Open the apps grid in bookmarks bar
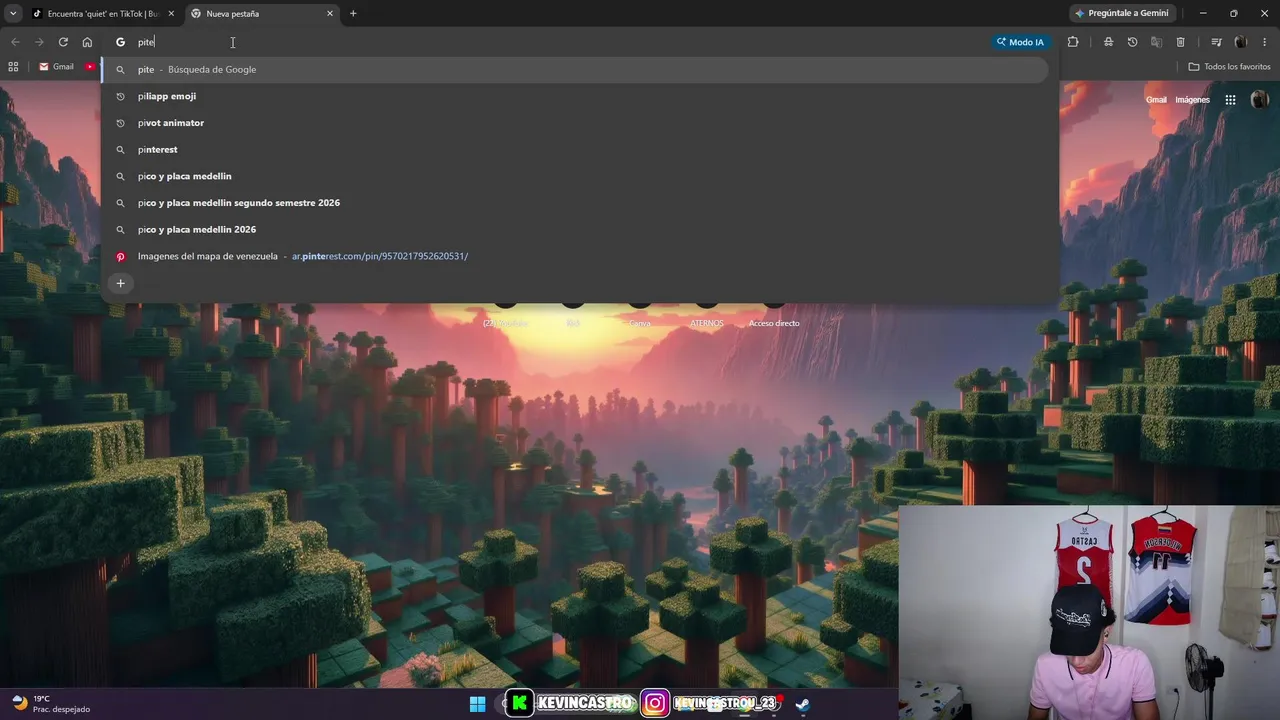This screenshot has height=720, width=1280. (13, 67)
